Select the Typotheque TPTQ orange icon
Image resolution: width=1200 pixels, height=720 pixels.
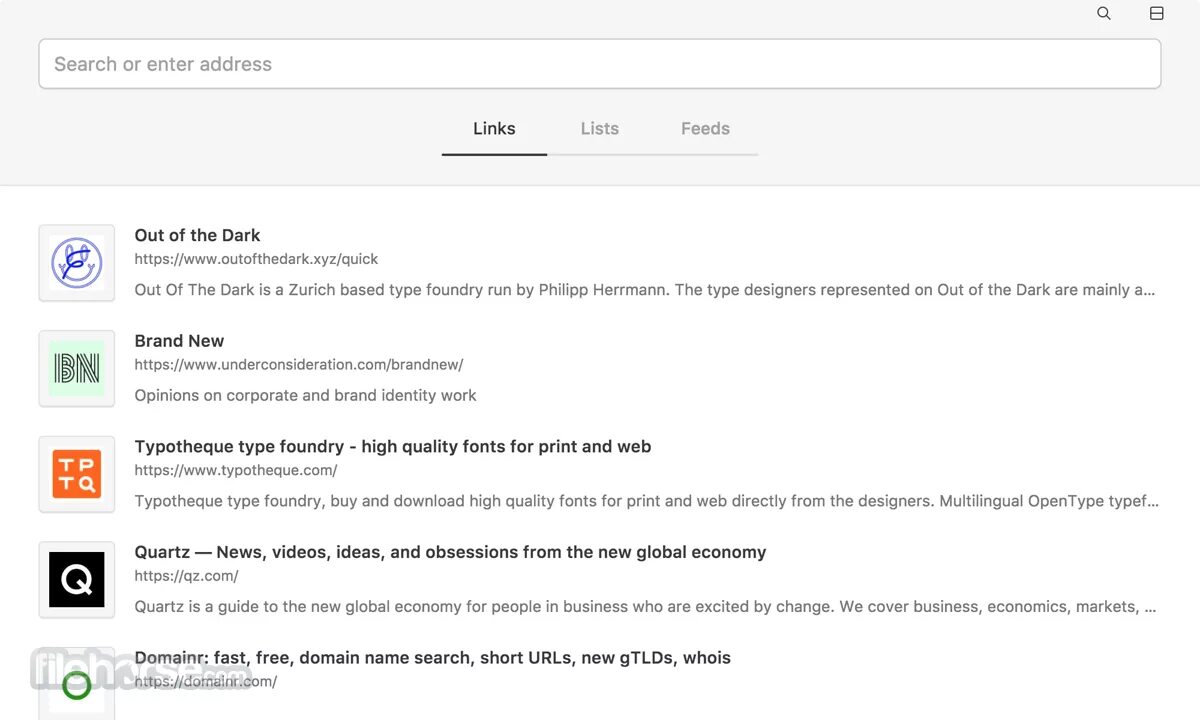pos(77,474)
